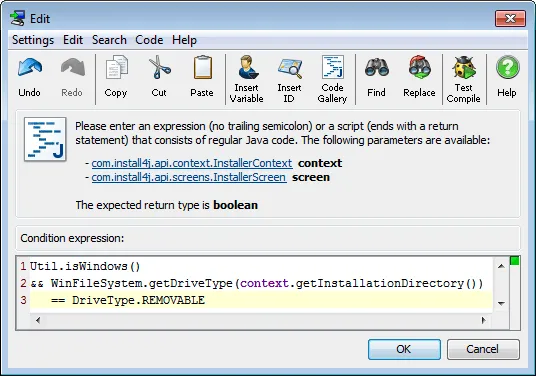The height and width of the screenshot is (376, 536).
Task: Click code line 1 Util.isWindows()
Action: (x=85, y=266)
